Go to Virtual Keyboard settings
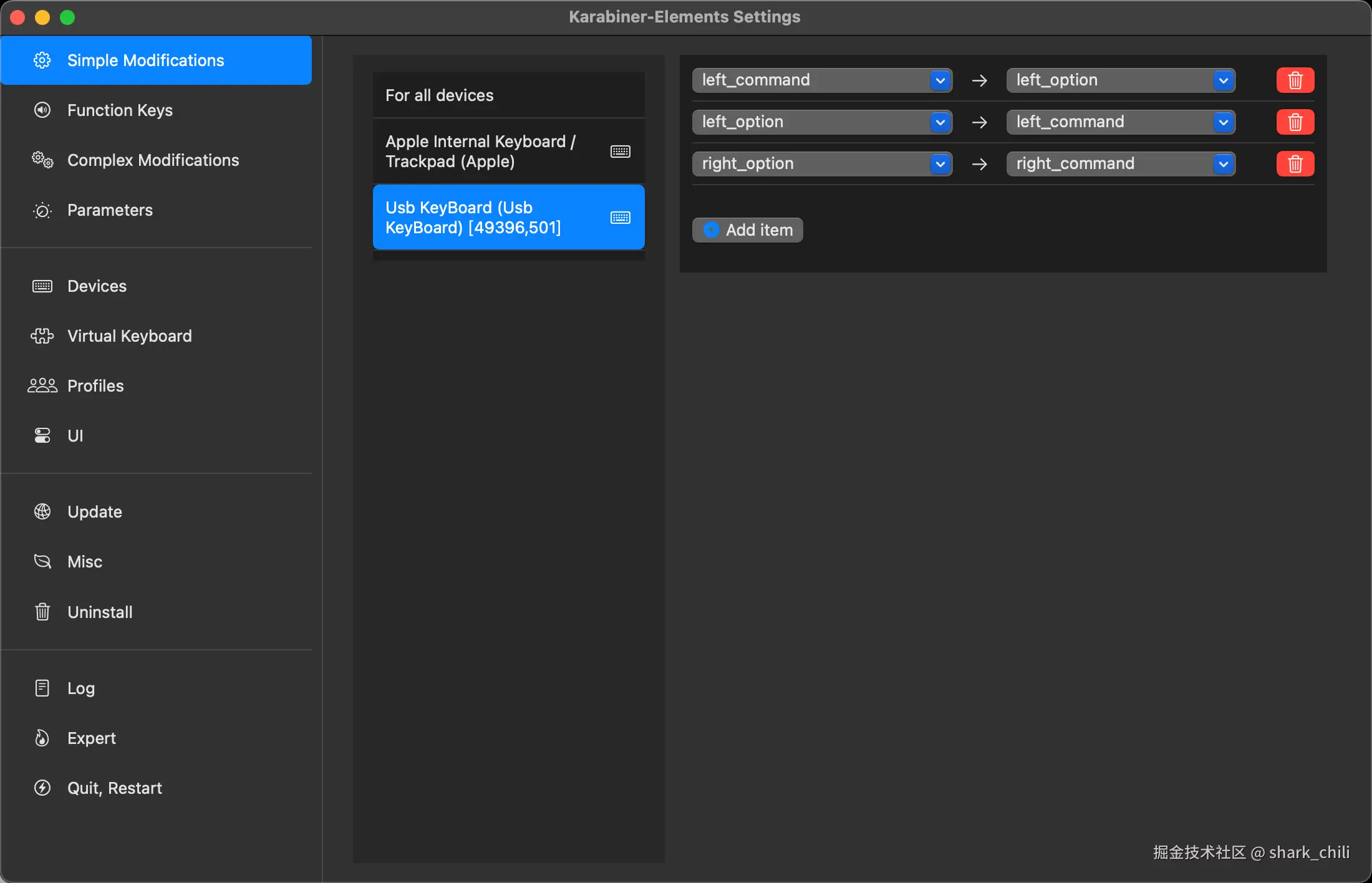 129,336
